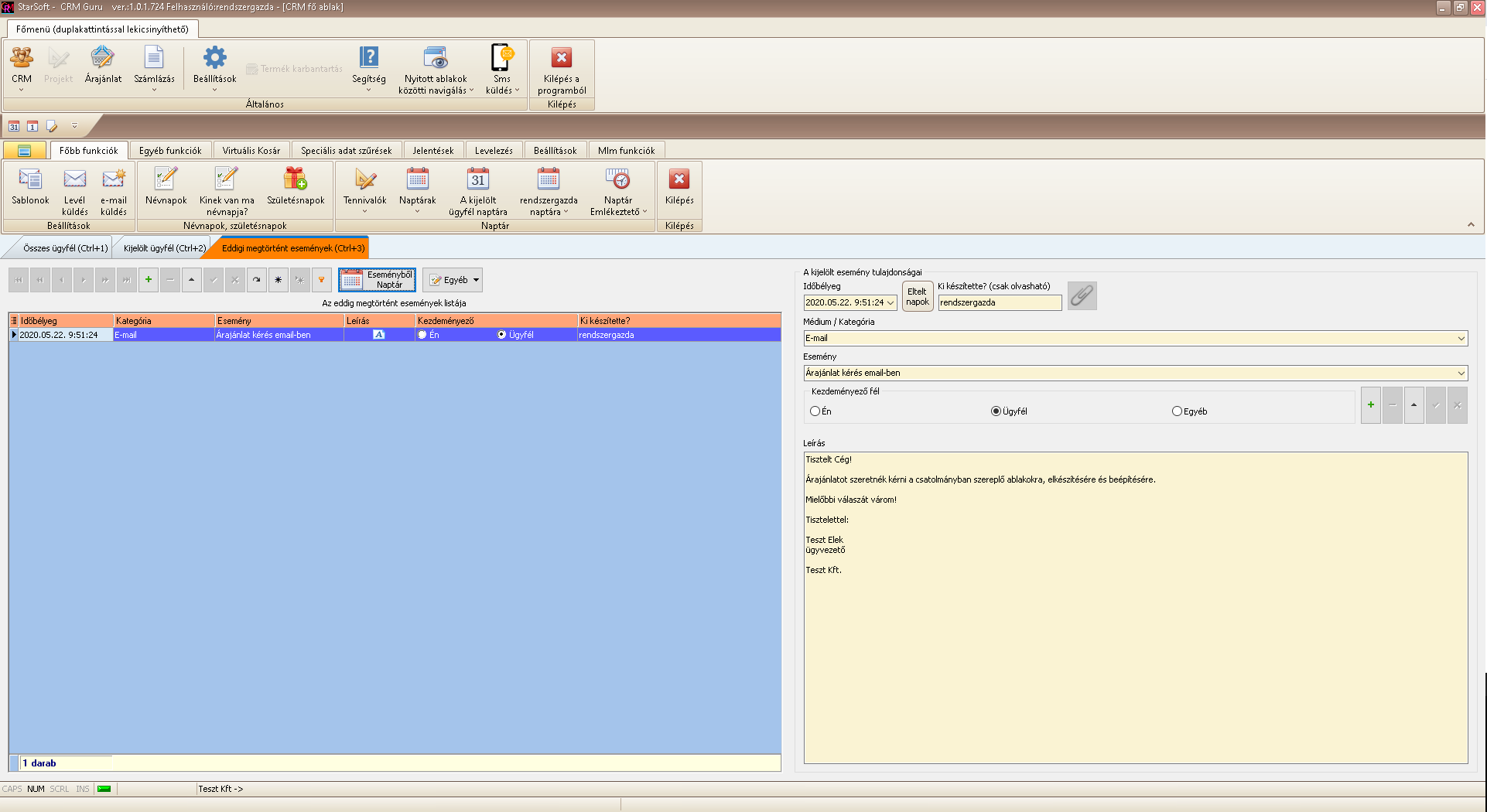Viewport: 1487px width, 812px height.
Task: Click the Sms küldés phone icon
Action: (502, 70)
